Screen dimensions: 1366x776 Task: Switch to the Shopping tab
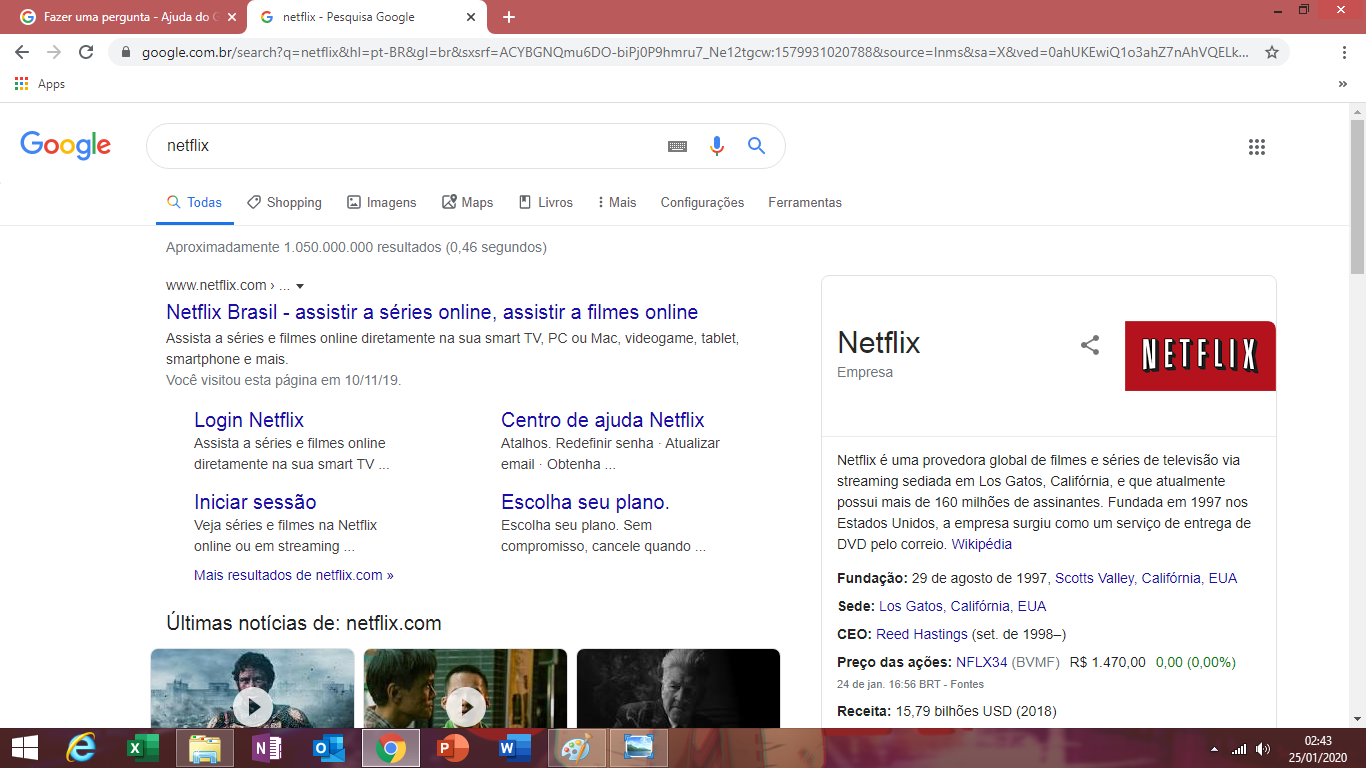(284, 202)
